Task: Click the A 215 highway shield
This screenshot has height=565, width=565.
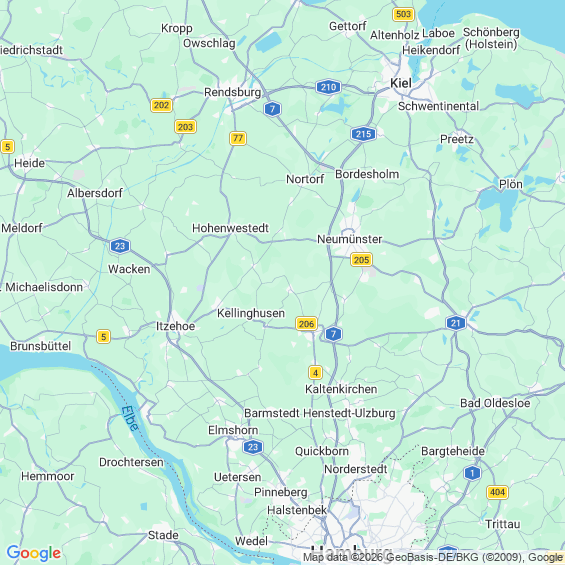Action: coord(363,134)
